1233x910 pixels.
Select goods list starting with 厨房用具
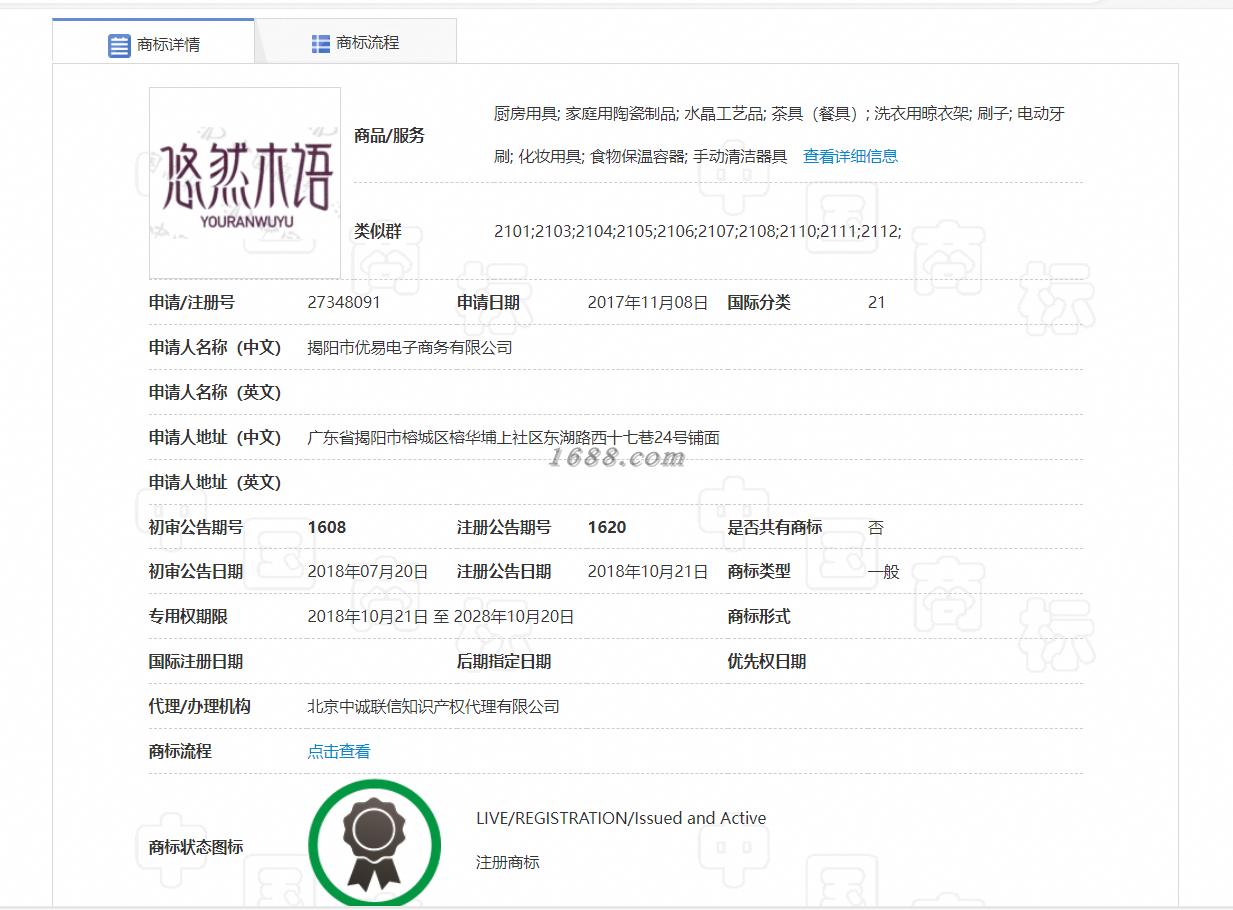(779, 135)
